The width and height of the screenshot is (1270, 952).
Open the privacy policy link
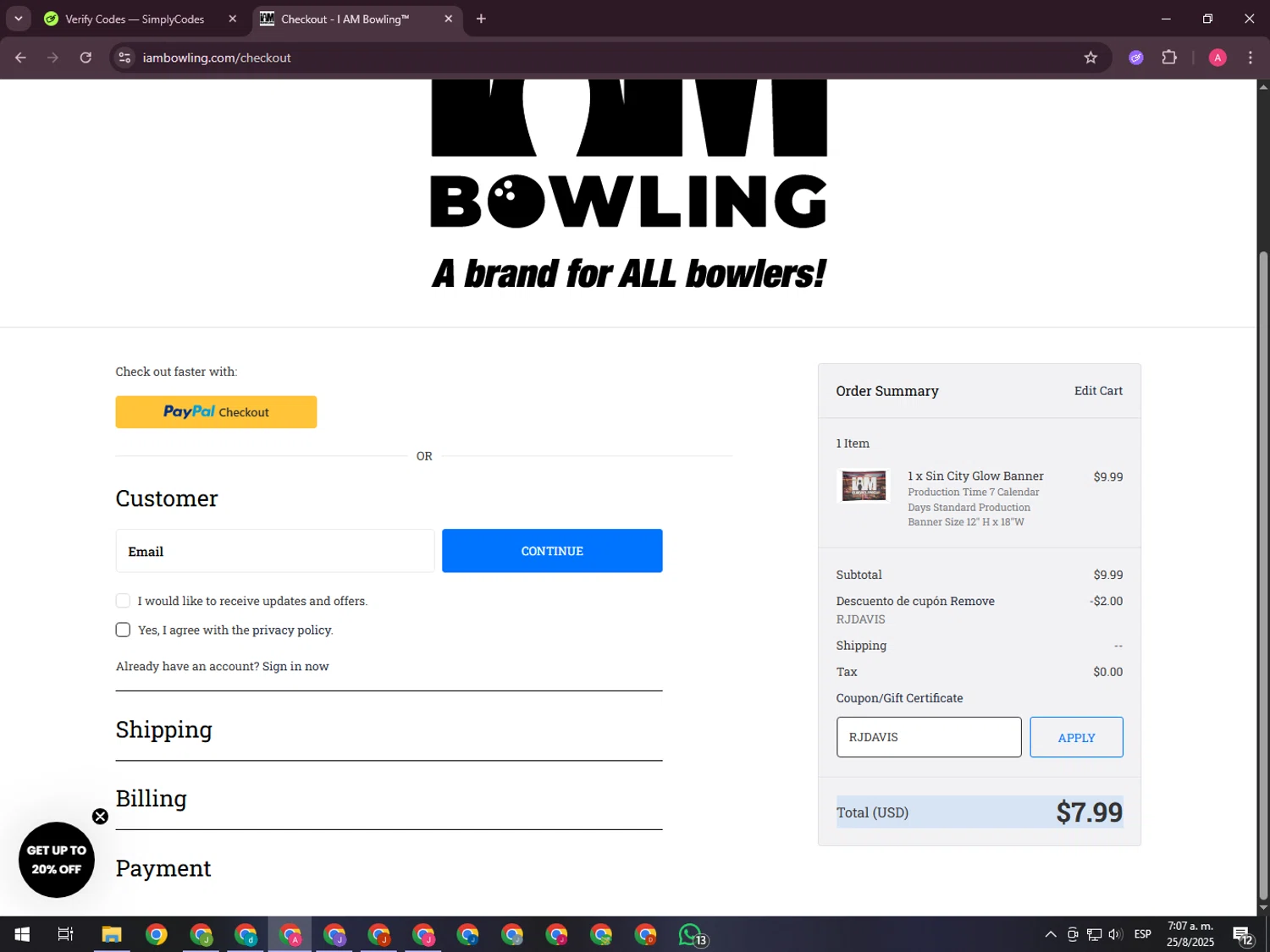point(291,630)
